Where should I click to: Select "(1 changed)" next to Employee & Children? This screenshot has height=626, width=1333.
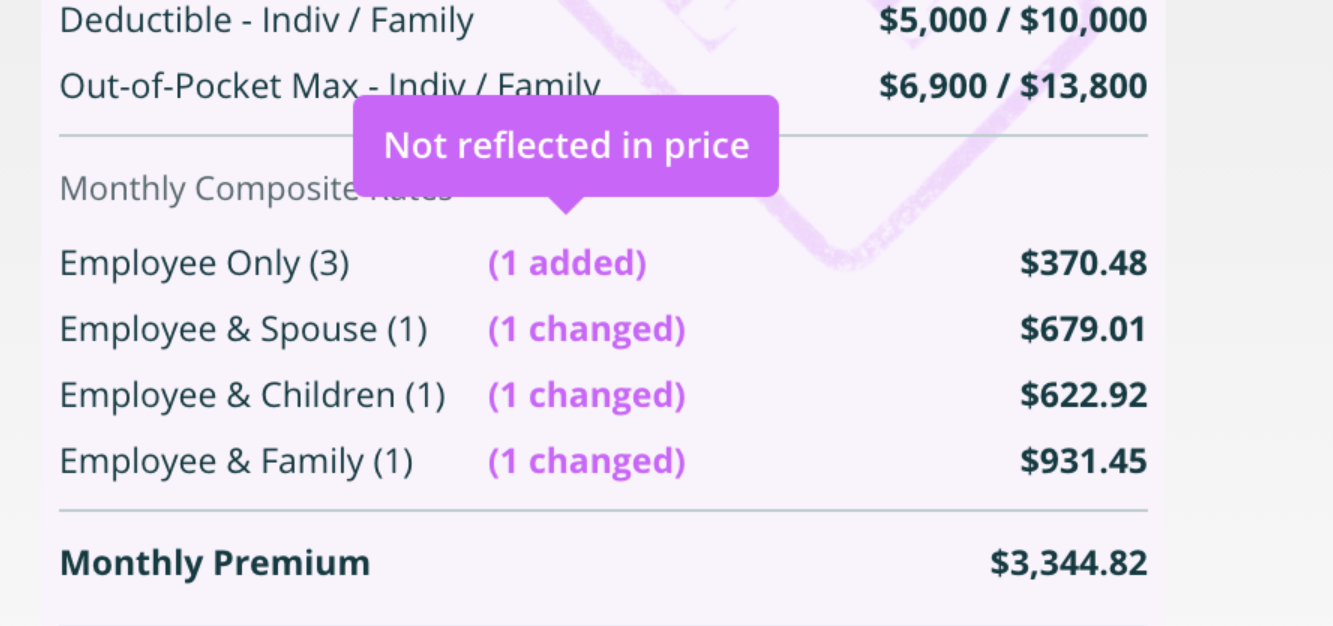tap(587, 396)
